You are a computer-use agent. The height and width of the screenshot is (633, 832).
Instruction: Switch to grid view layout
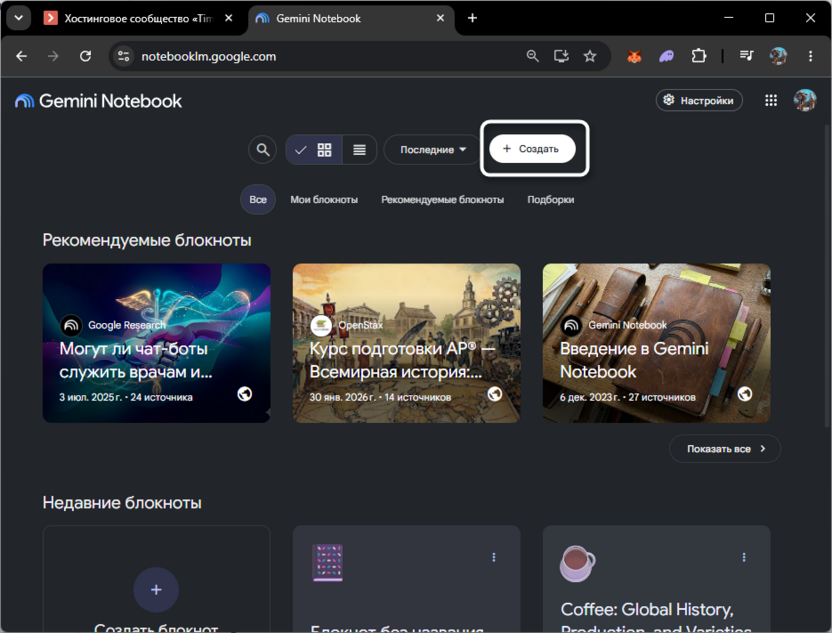point(314,150)
